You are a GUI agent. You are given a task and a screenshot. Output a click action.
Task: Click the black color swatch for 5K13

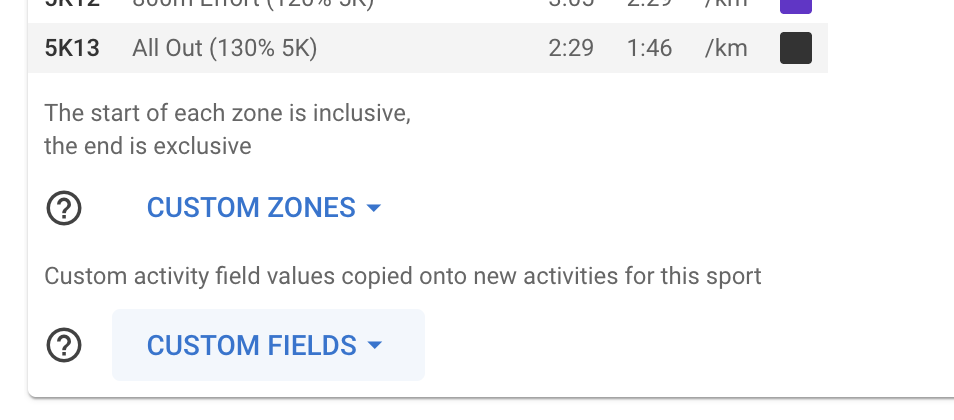pyautogui.click(x=795, y=48)
